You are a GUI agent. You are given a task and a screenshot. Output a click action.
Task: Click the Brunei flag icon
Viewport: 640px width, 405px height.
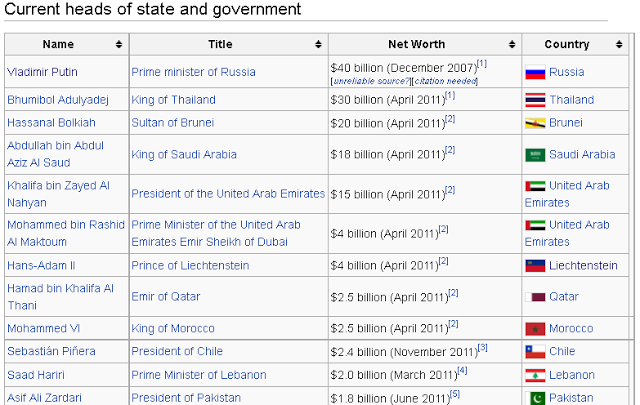pos(535,123)
